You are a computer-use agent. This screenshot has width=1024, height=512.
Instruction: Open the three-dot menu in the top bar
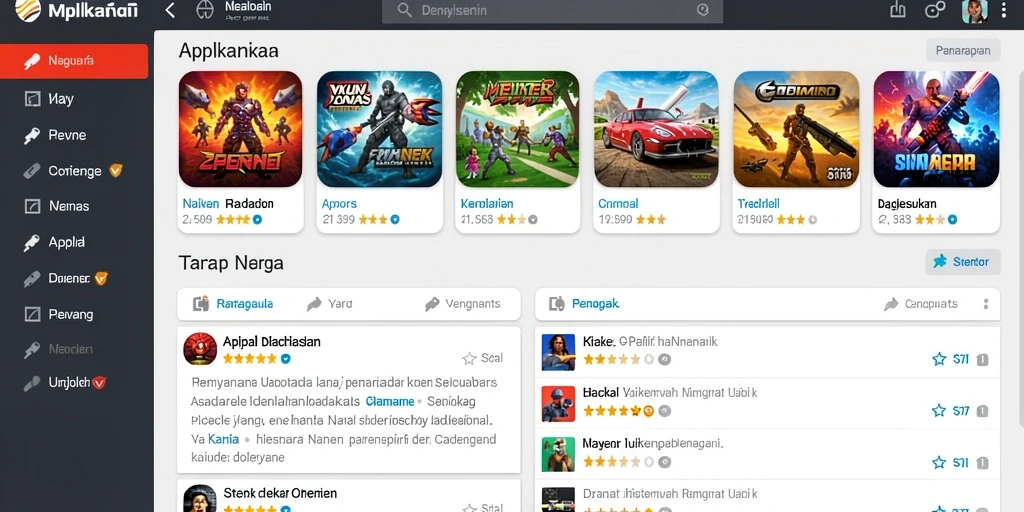[1004, 10]
